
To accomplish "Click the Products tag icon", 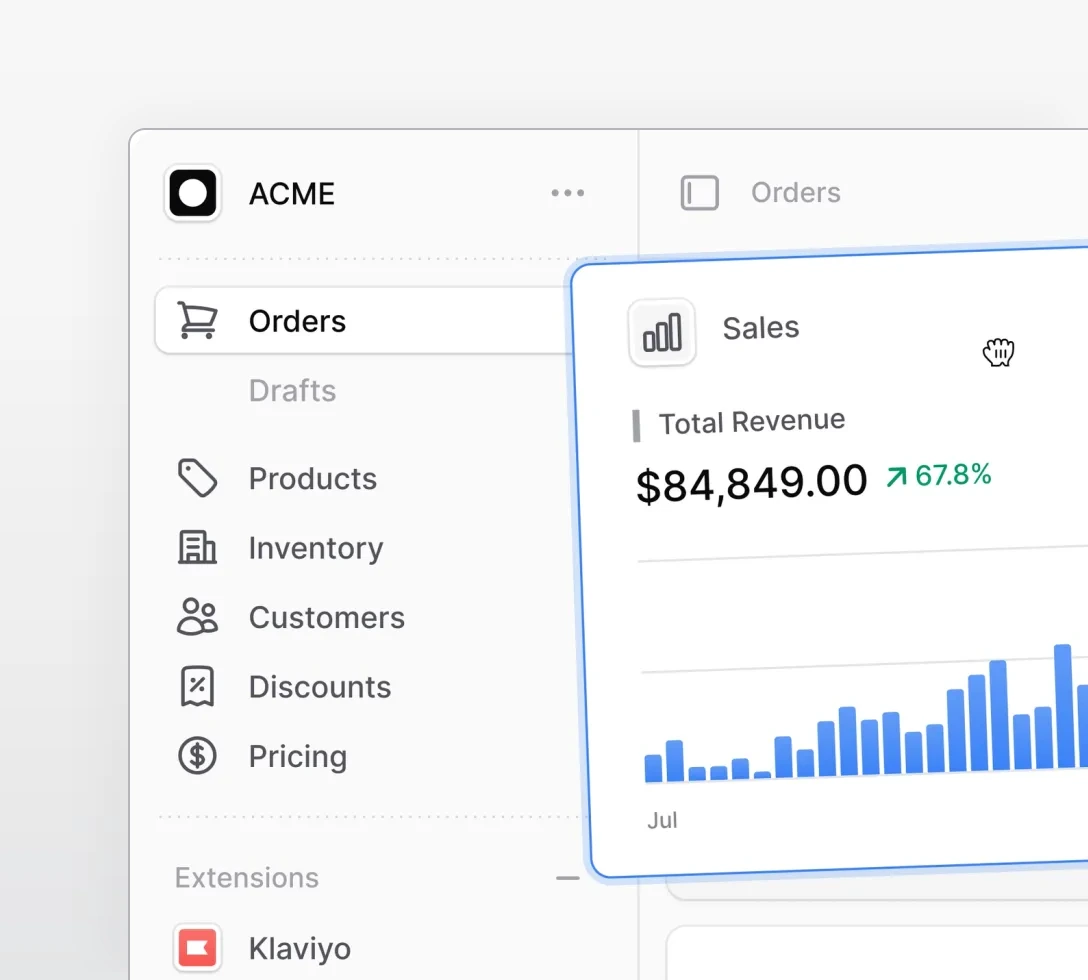I will coord(198,478).
